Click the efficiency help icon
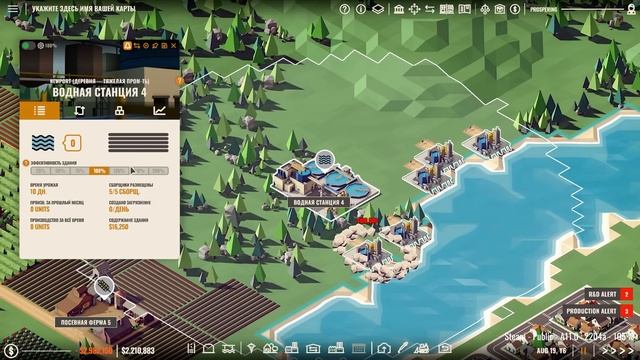 tap(26, 163)
